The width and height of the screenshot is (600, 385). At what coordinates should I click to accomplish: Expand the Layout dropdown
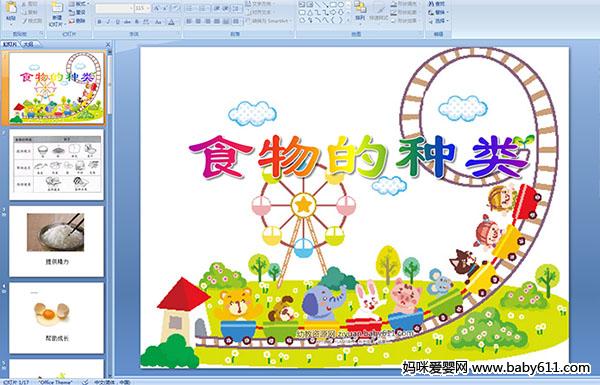[79, 4]
